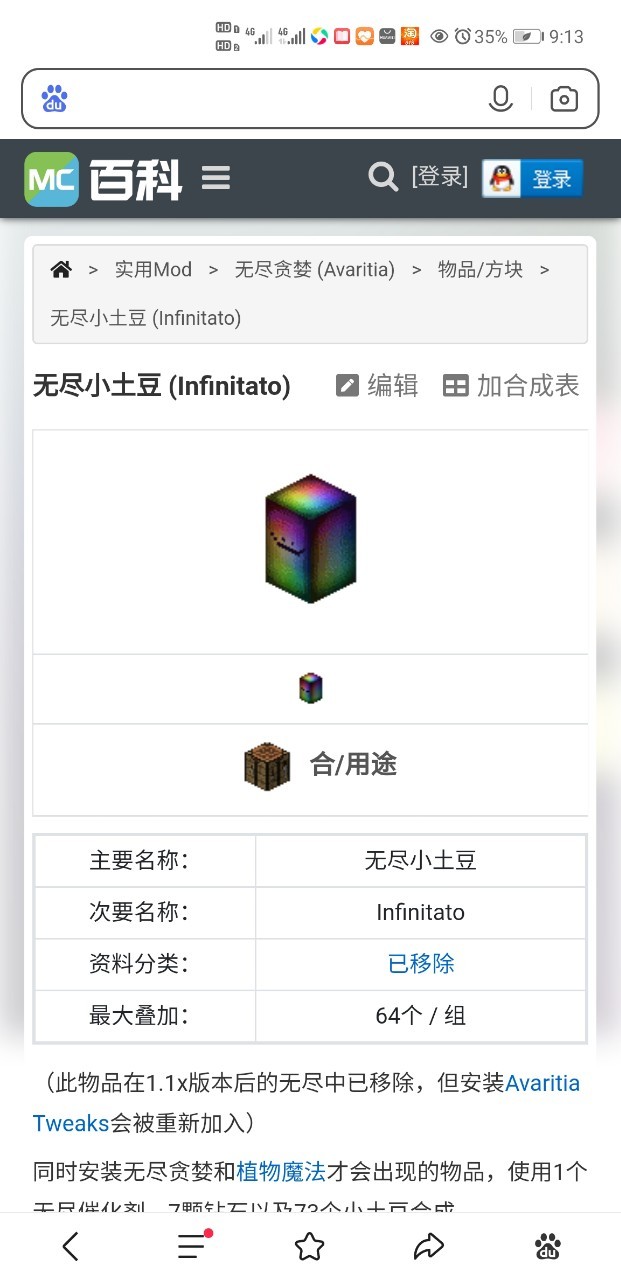This screenshot has width=621, height=1280.
Task: Open the hamburger navigation menu
Action: [216, 179]
